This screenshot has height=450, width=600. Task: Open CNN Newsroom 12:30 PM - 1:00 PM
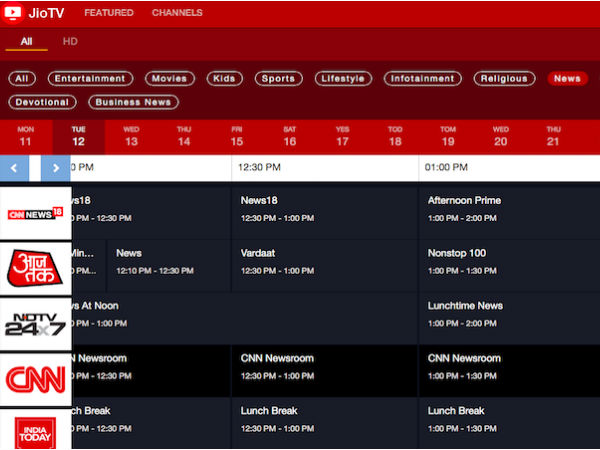(x=325, y=371)
